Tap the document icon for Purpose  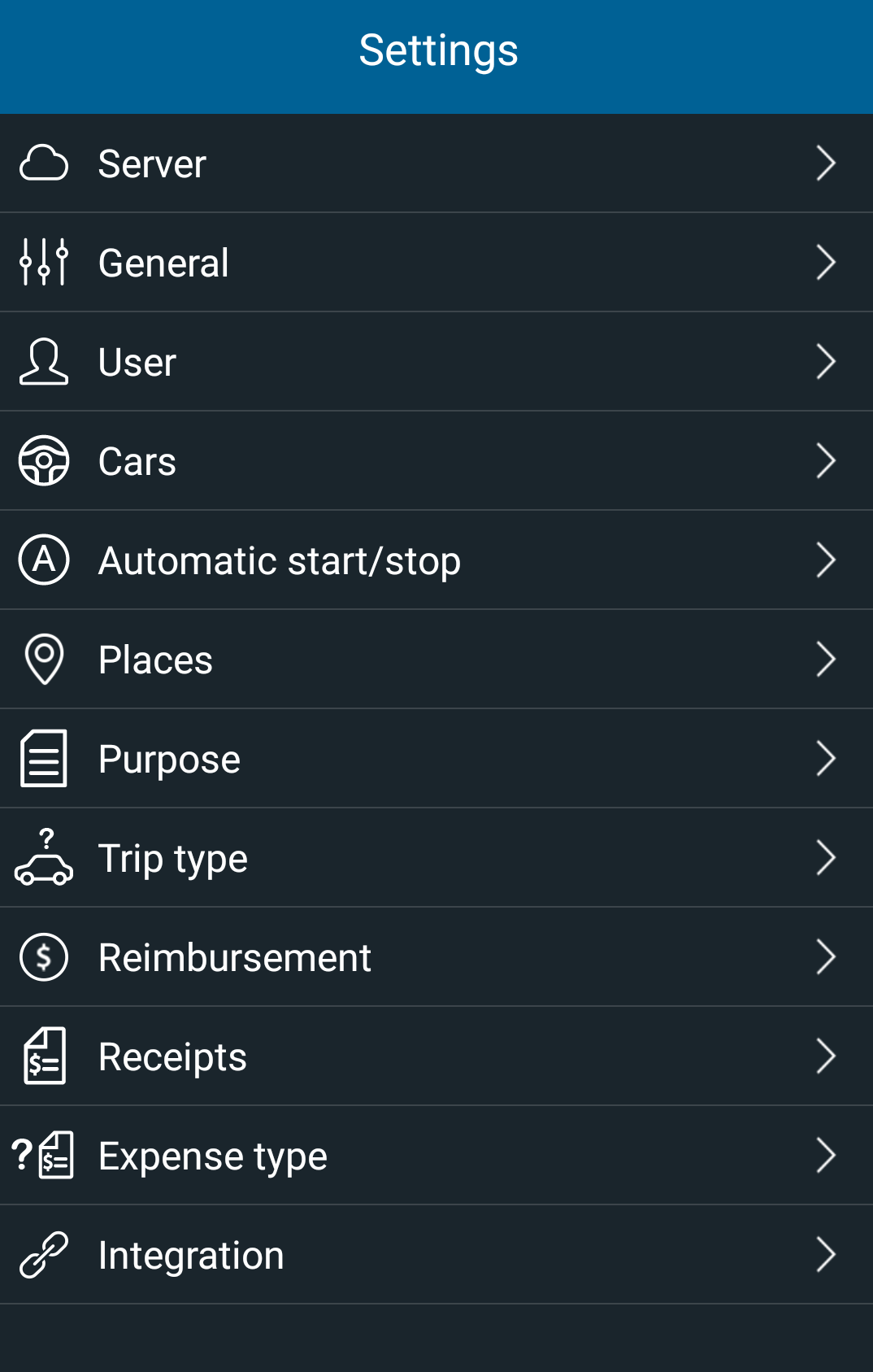click(x=44, y=758)
